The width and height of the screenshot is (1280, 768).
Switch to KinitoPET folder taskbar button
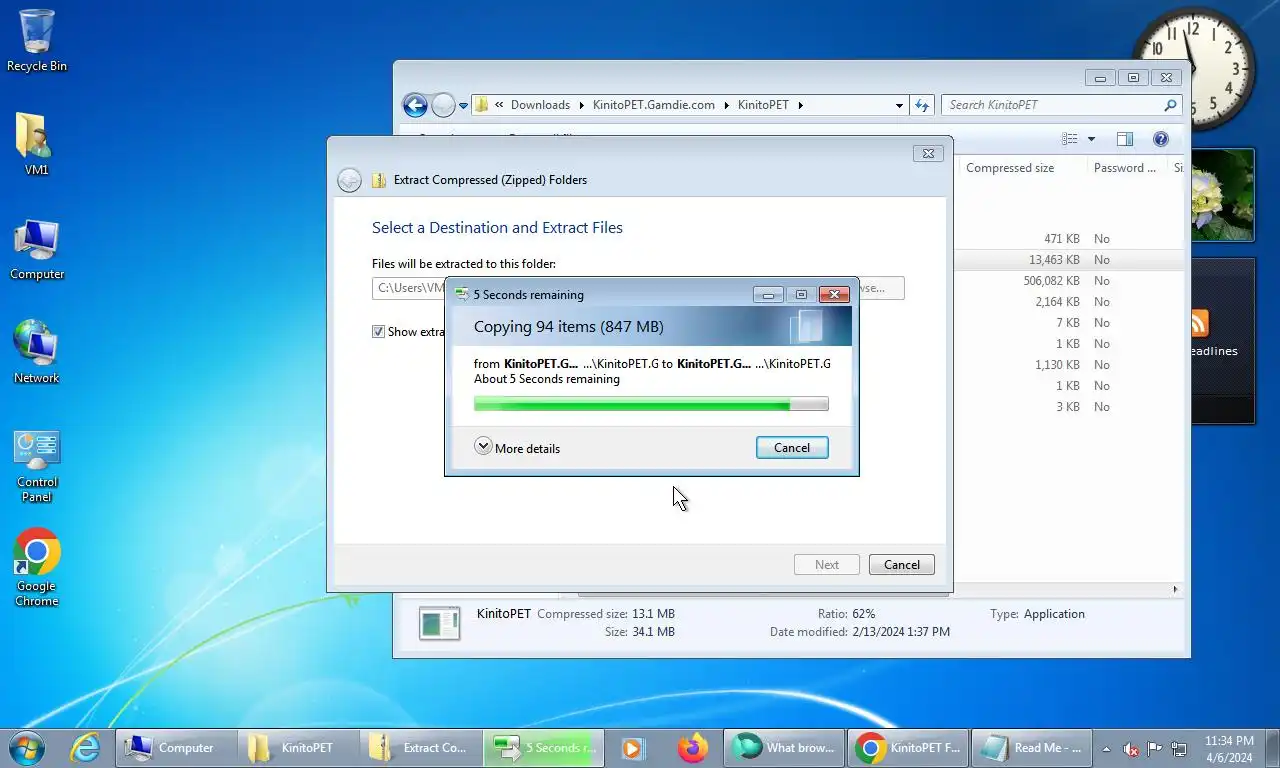(297, 747)
